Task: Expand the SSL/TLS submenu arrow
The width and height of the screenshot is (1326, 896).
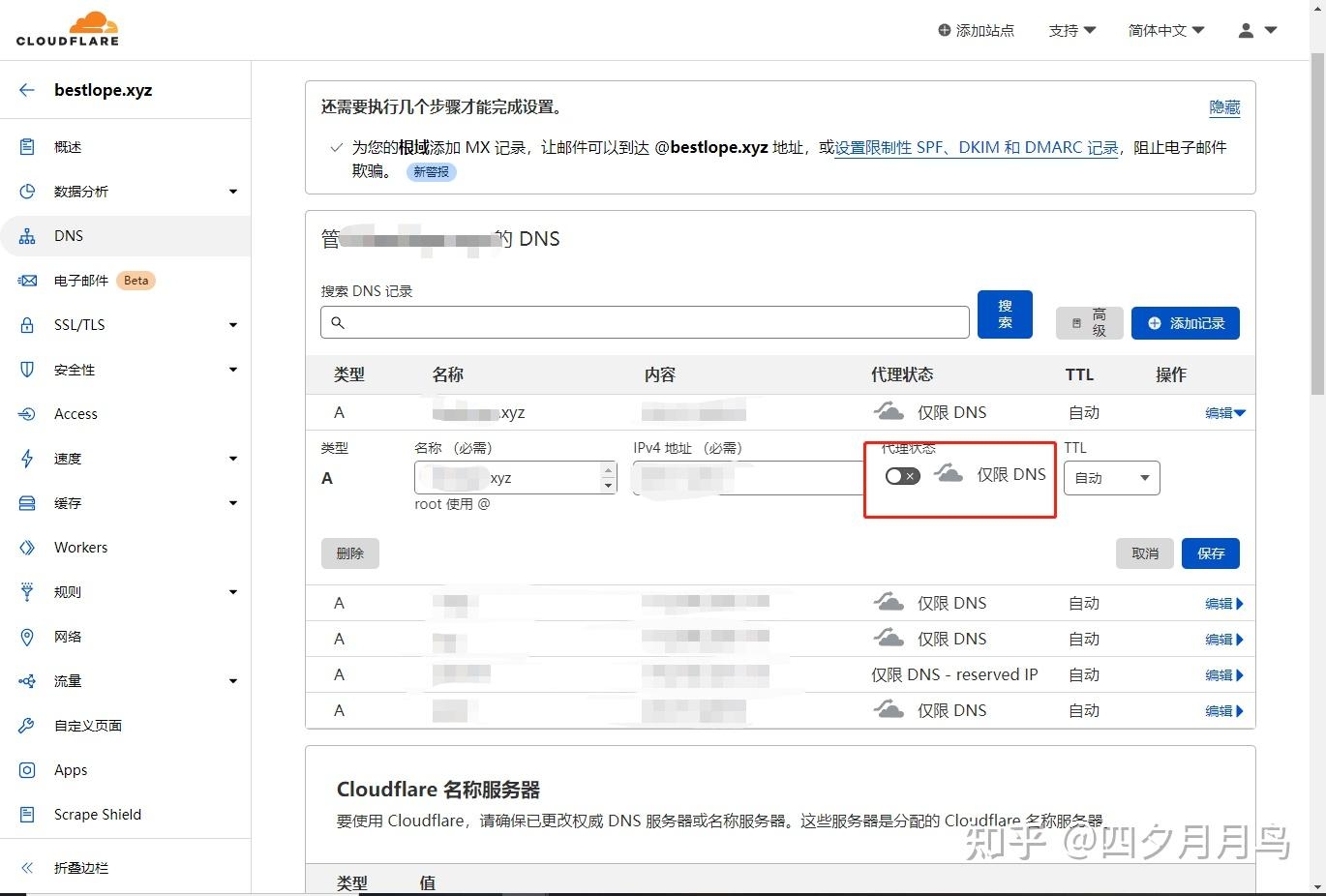Action: click(233, 325)
